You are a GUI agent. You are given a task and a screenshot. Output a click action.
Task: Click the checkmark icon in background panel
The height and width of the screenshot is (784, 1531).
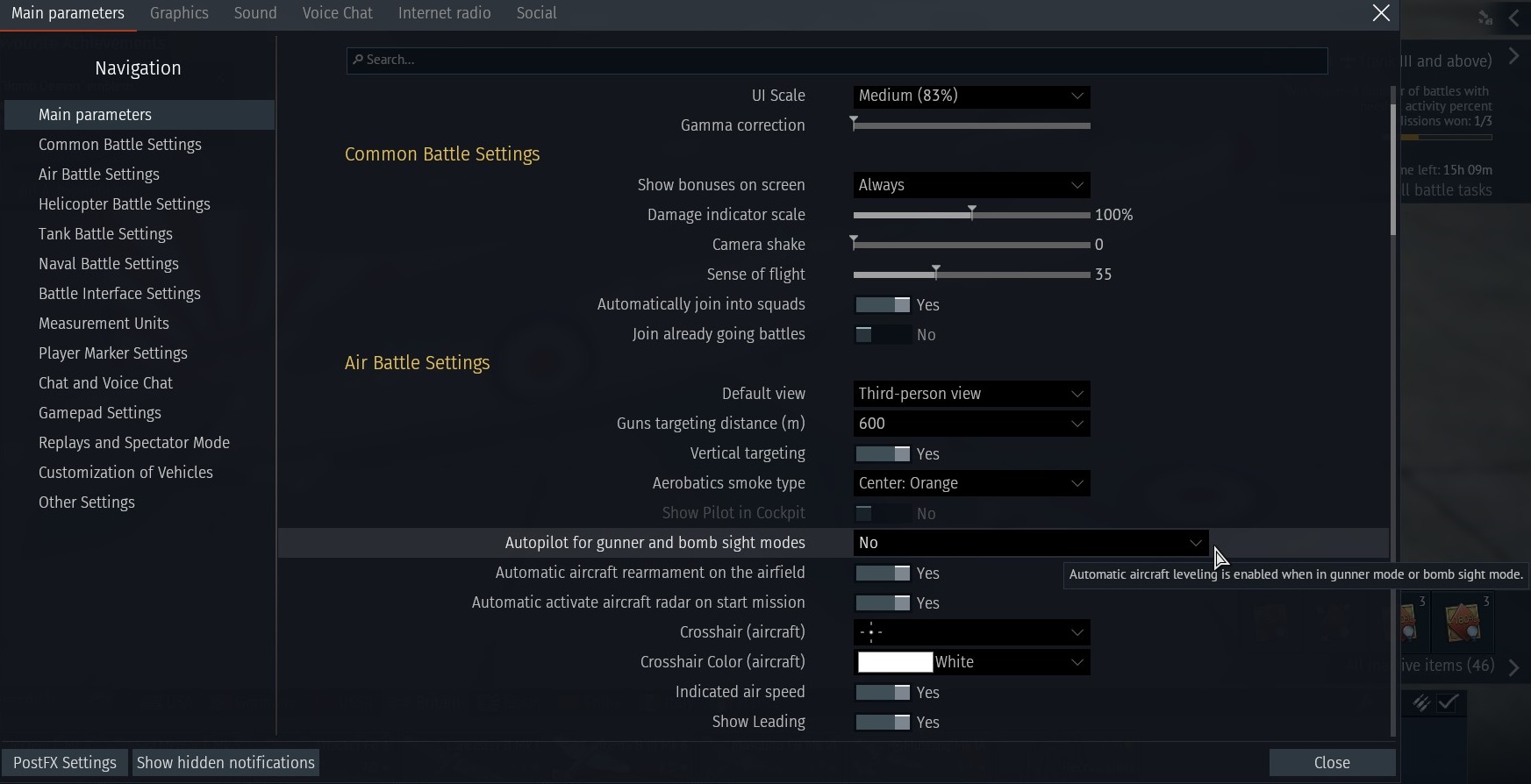click(x=1449, y=703)
